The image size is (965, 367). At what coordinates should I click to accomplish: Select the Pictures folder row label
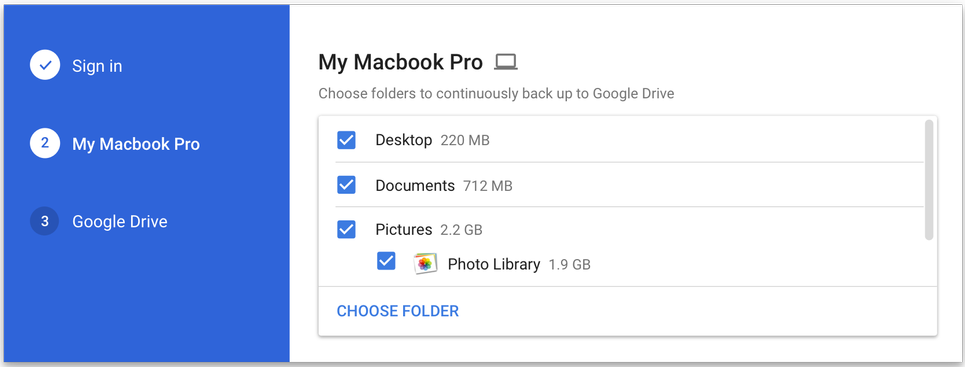coord(404,229)
